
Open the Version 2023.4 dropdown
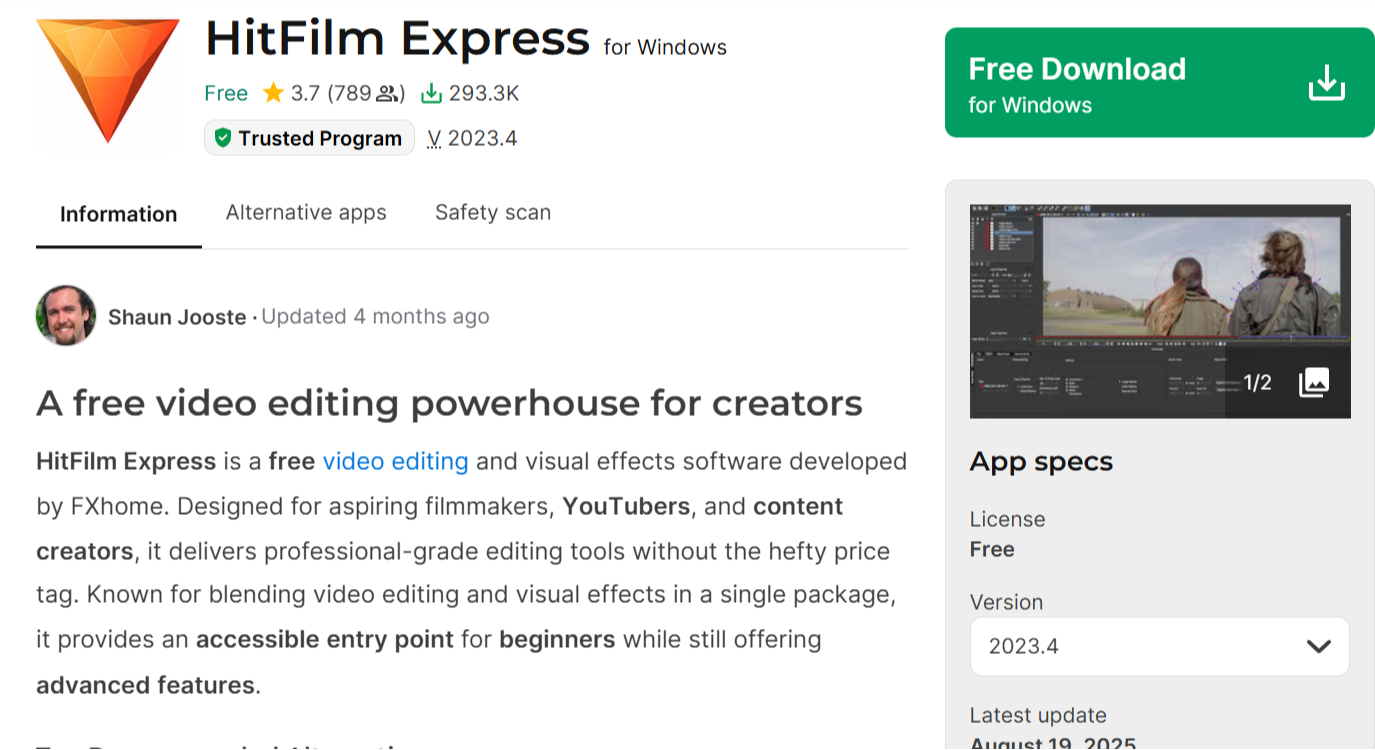pyautogui.click(x=1160, y=646)
